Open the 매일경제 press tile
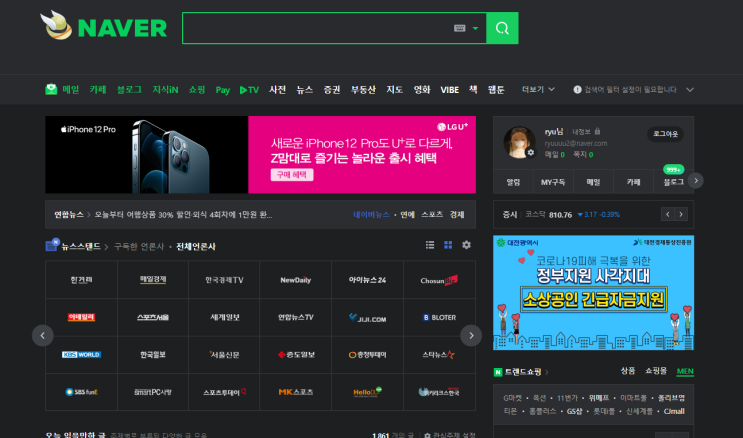This screenshot has width=743, height=438. [x=153, y=280]
